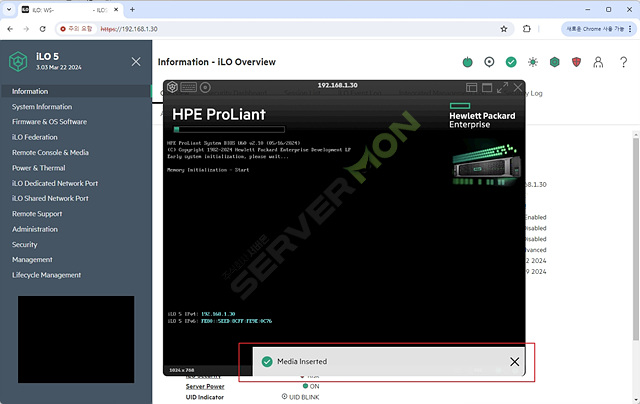Click the green power status icon

pyautogui.click(x=467, y=62)
